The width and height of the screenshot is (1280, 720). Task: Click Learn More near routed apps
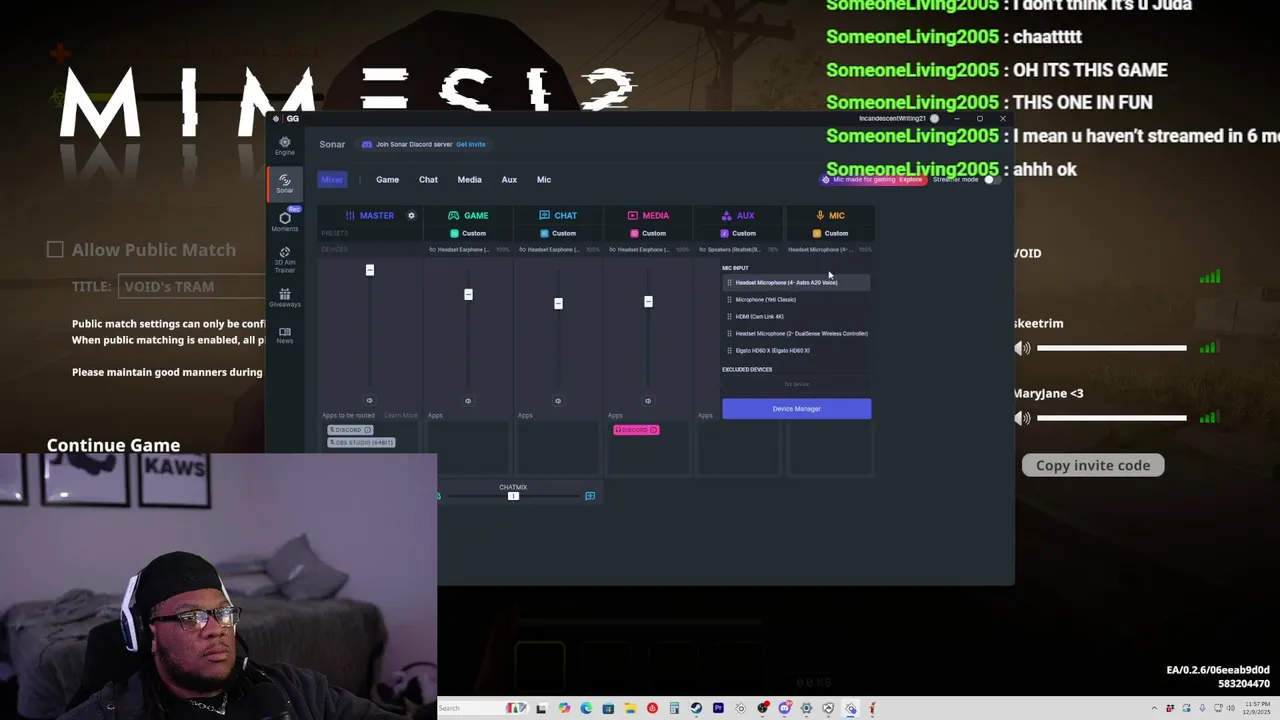(401, 415)
